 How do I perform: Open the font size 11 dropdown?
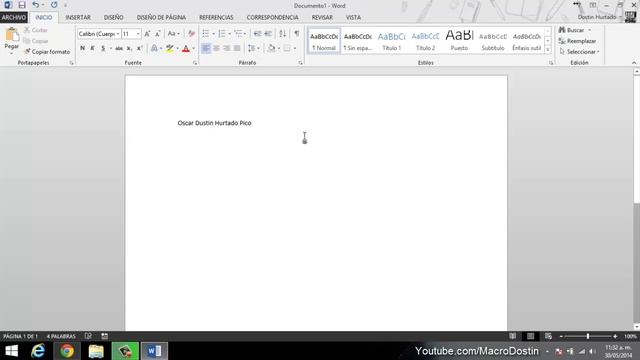[x=138, y=34]
